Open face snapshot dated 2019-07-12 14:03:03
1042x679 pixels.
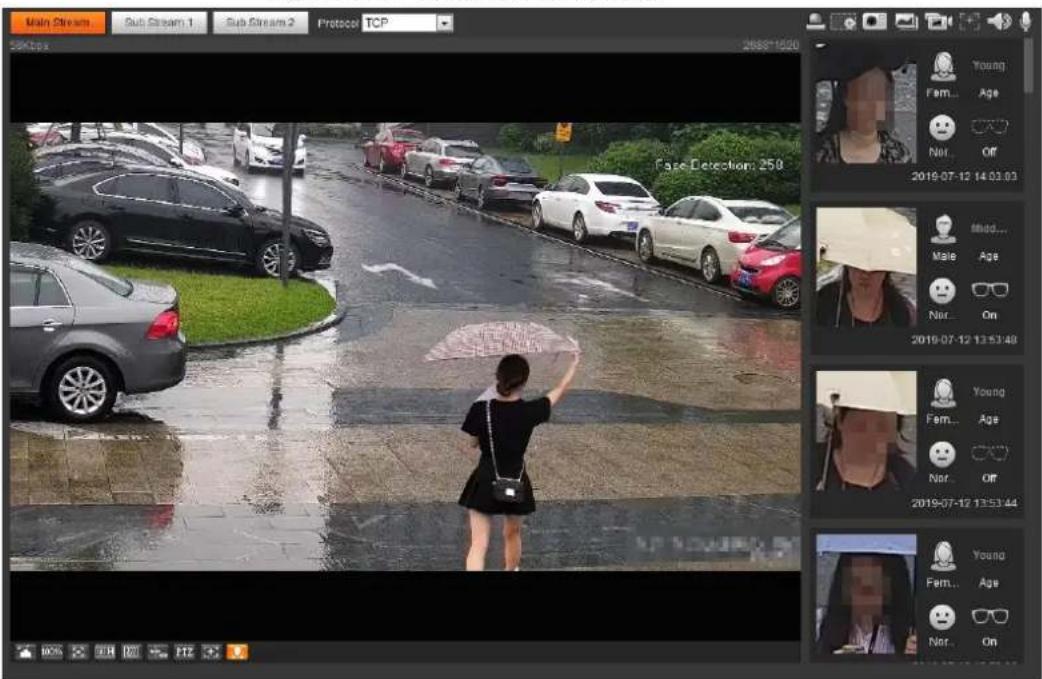point(865,106)
